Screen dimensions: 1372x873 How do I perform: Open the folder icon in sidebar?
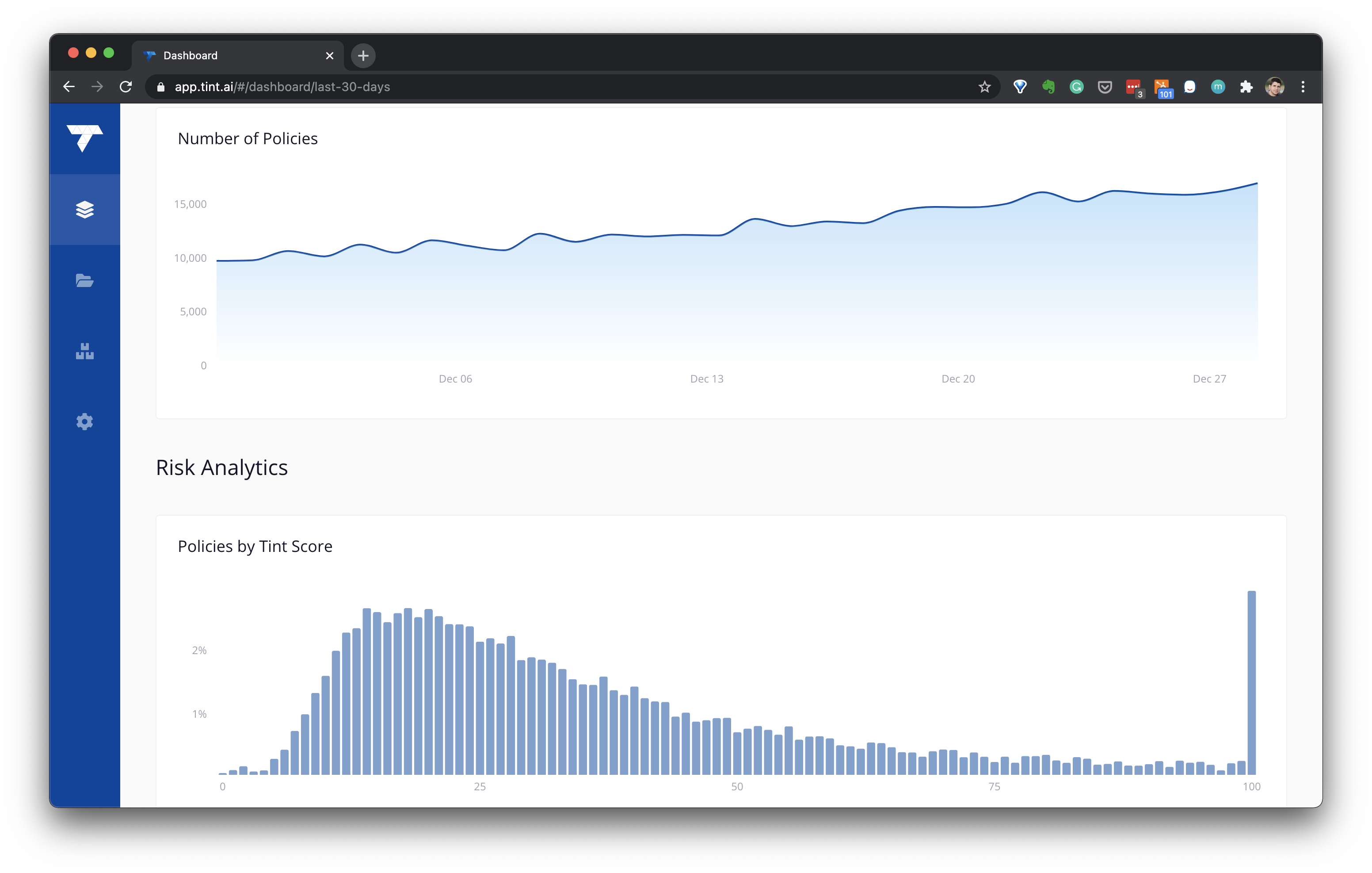[x=84, y=280]
